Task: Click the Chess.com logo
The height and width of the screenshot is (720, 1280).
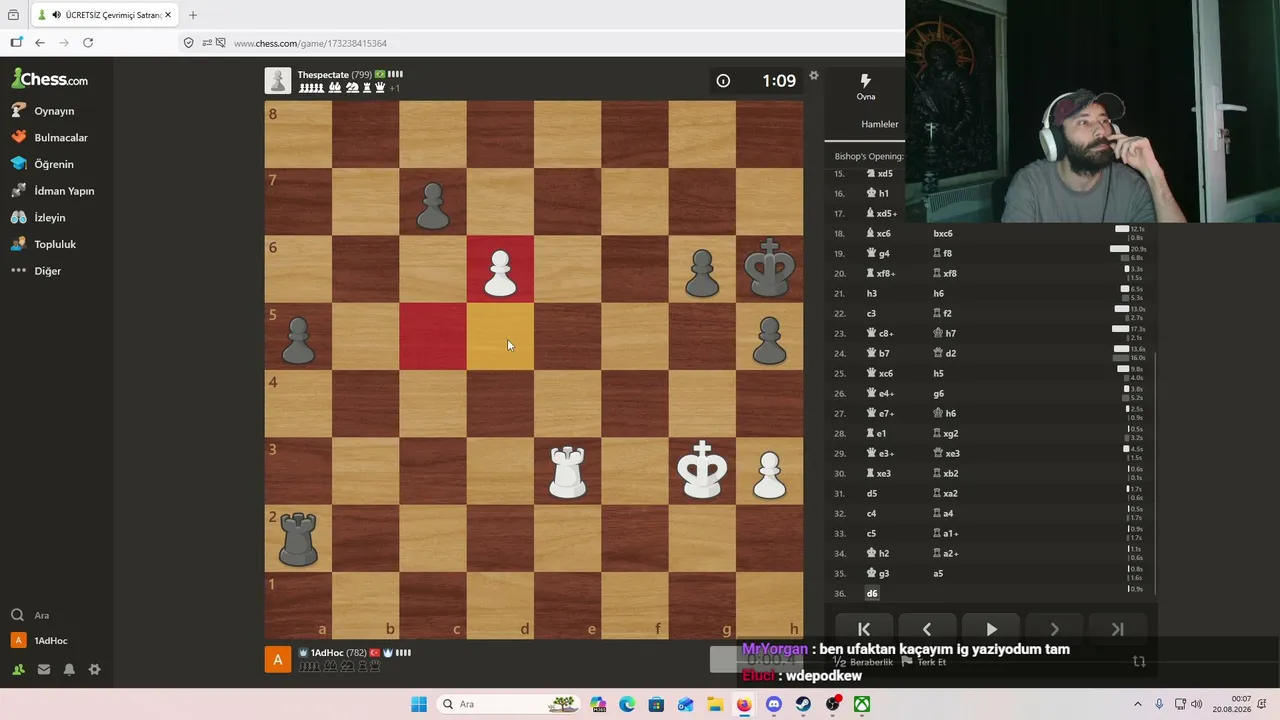Action: click(50, 79)
